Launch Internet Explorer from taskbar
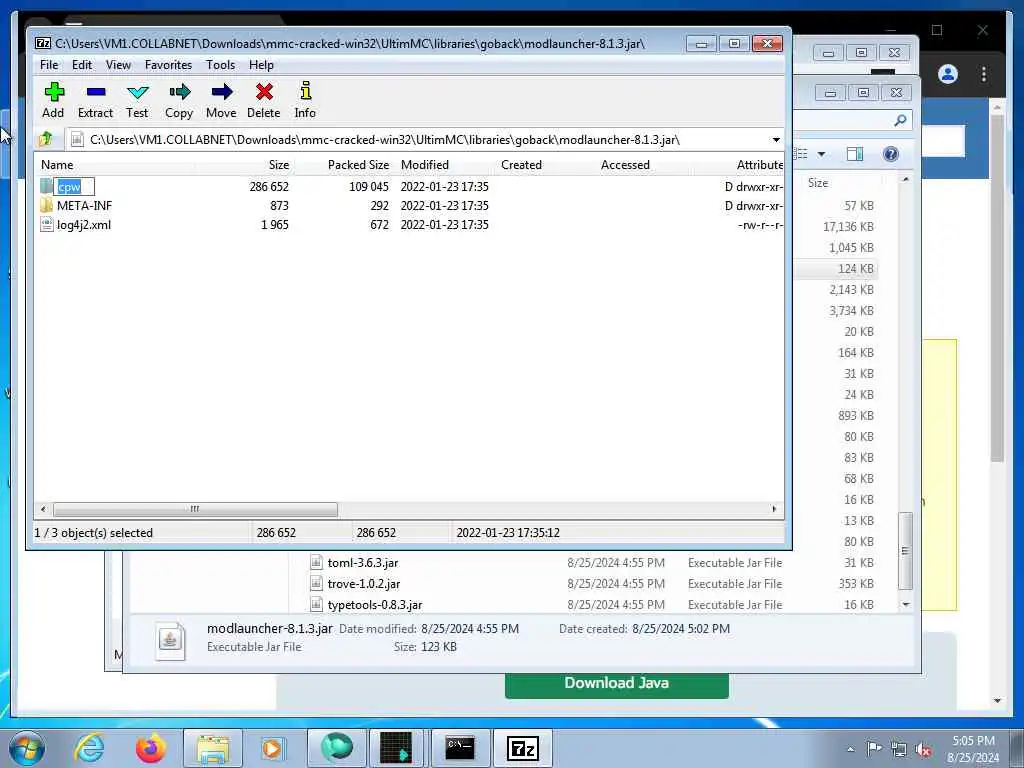The height and width of the screenshot is (768, 1024). point(89,748)
